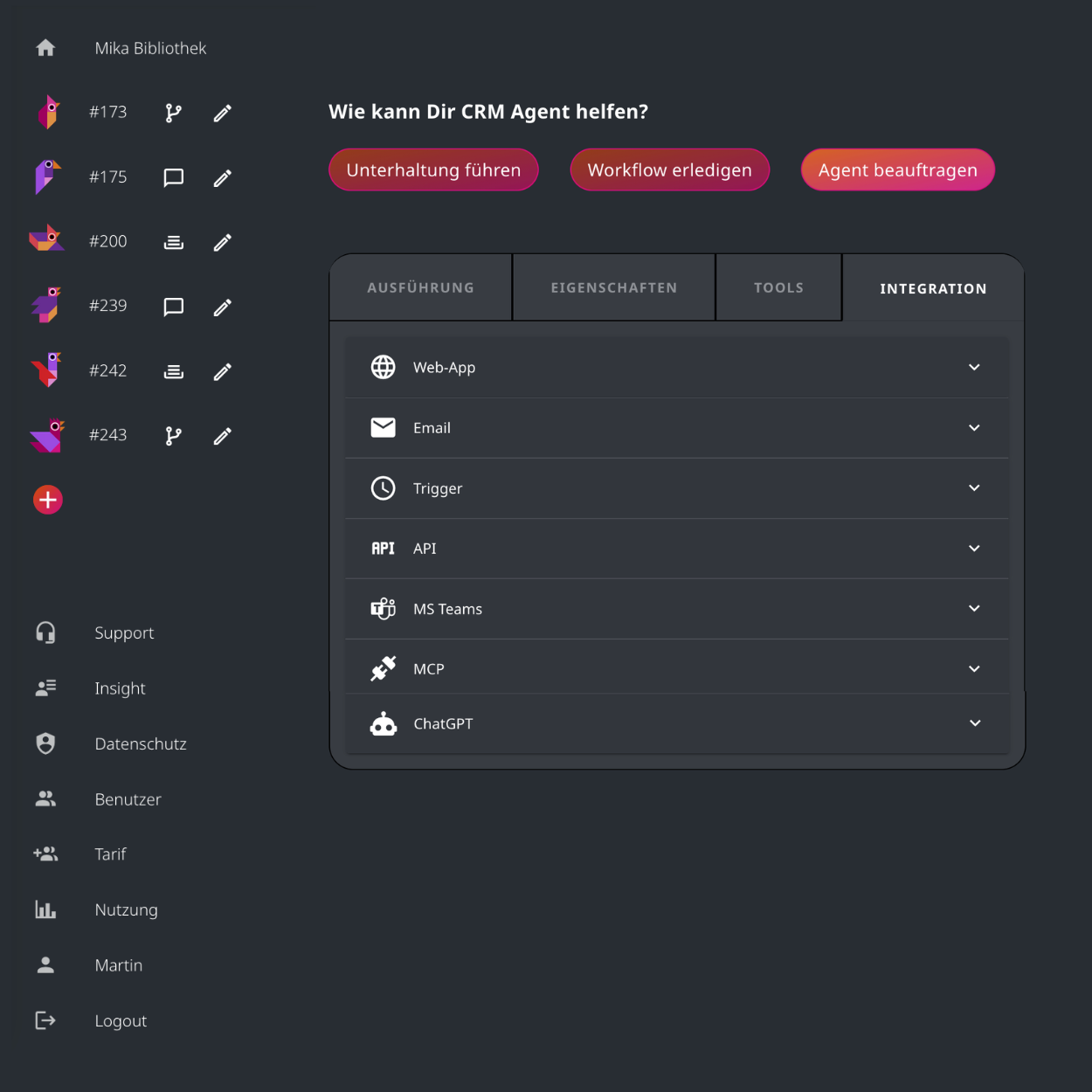Switch to the Ausführung tab
1092x1092 pixels.
(420, 287)
